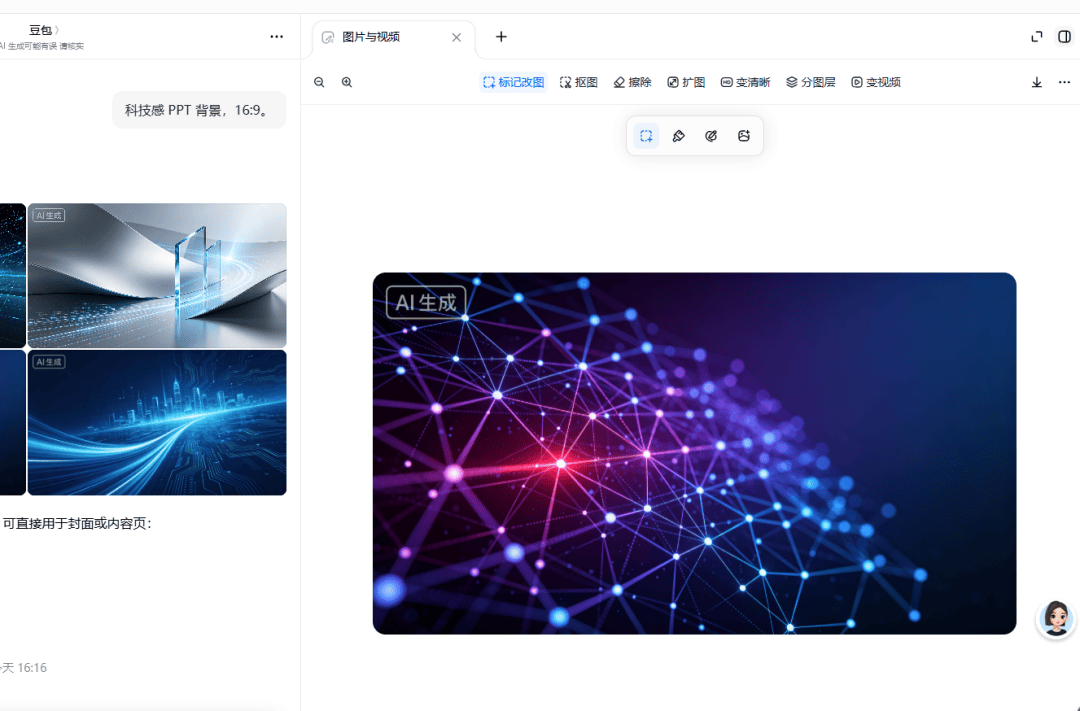Open the image toolbar more options menu

(x=1064, y=82)
